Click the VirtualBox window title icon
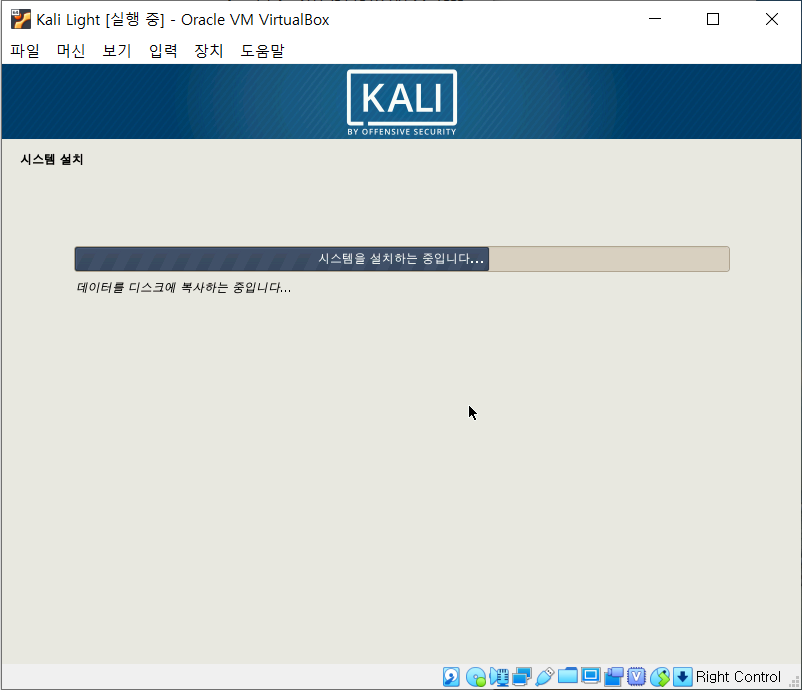The width and height of the screenshot is (802, 690). click(21, 19)
